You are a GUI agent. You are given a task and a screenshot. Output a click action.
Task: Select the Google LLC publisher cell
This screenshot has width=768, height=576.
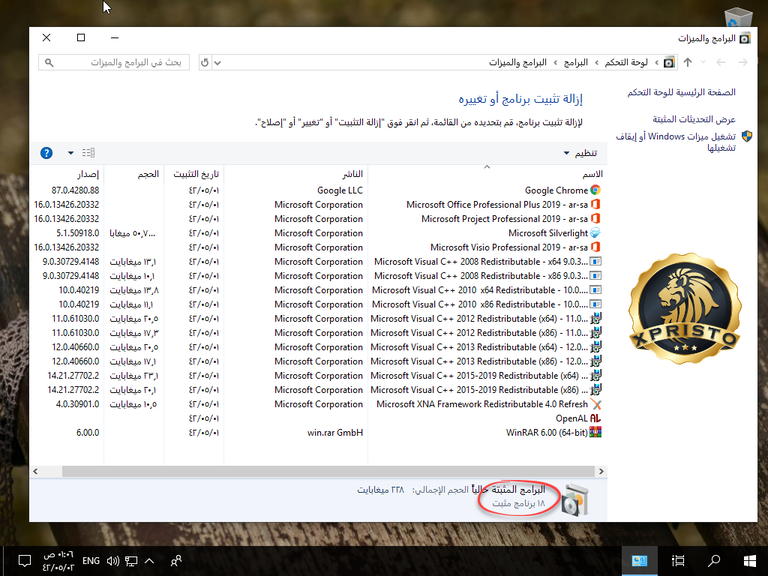click(x=340, y=190)
